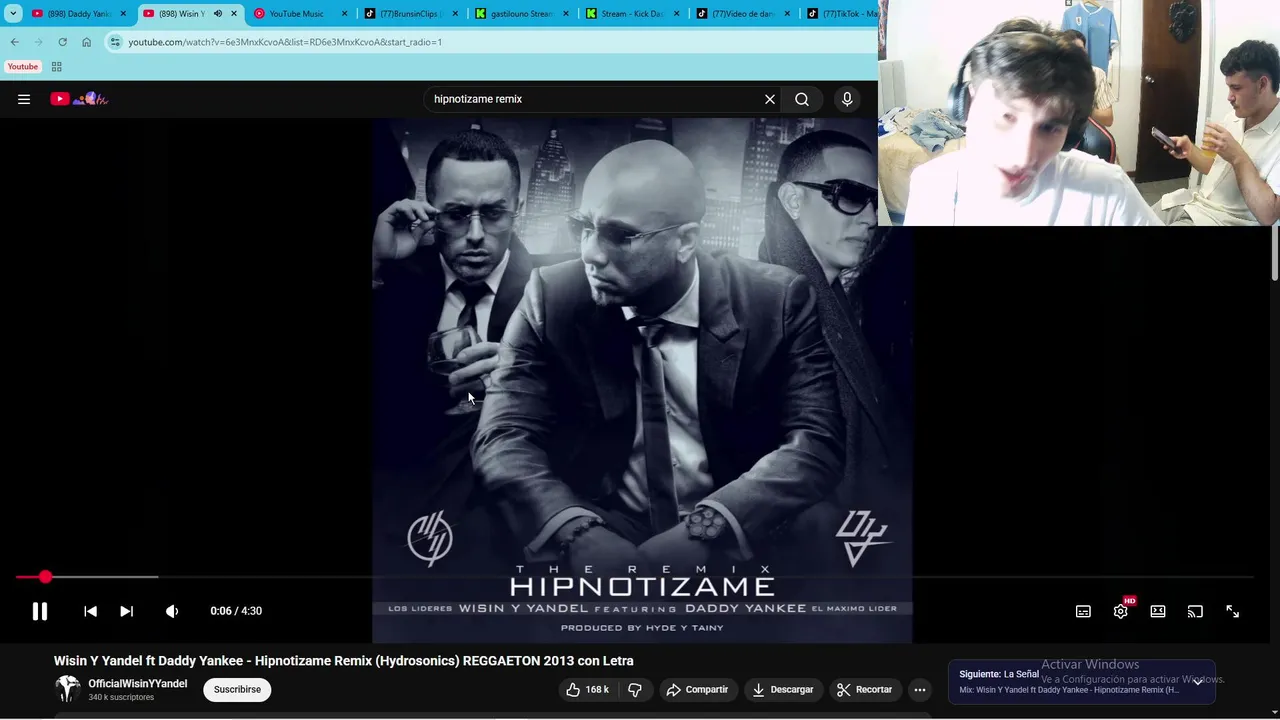The height and width of the screenshot is (720, 1280).
Task: Close the Video de TikTok tab
Action: (789, 14)
